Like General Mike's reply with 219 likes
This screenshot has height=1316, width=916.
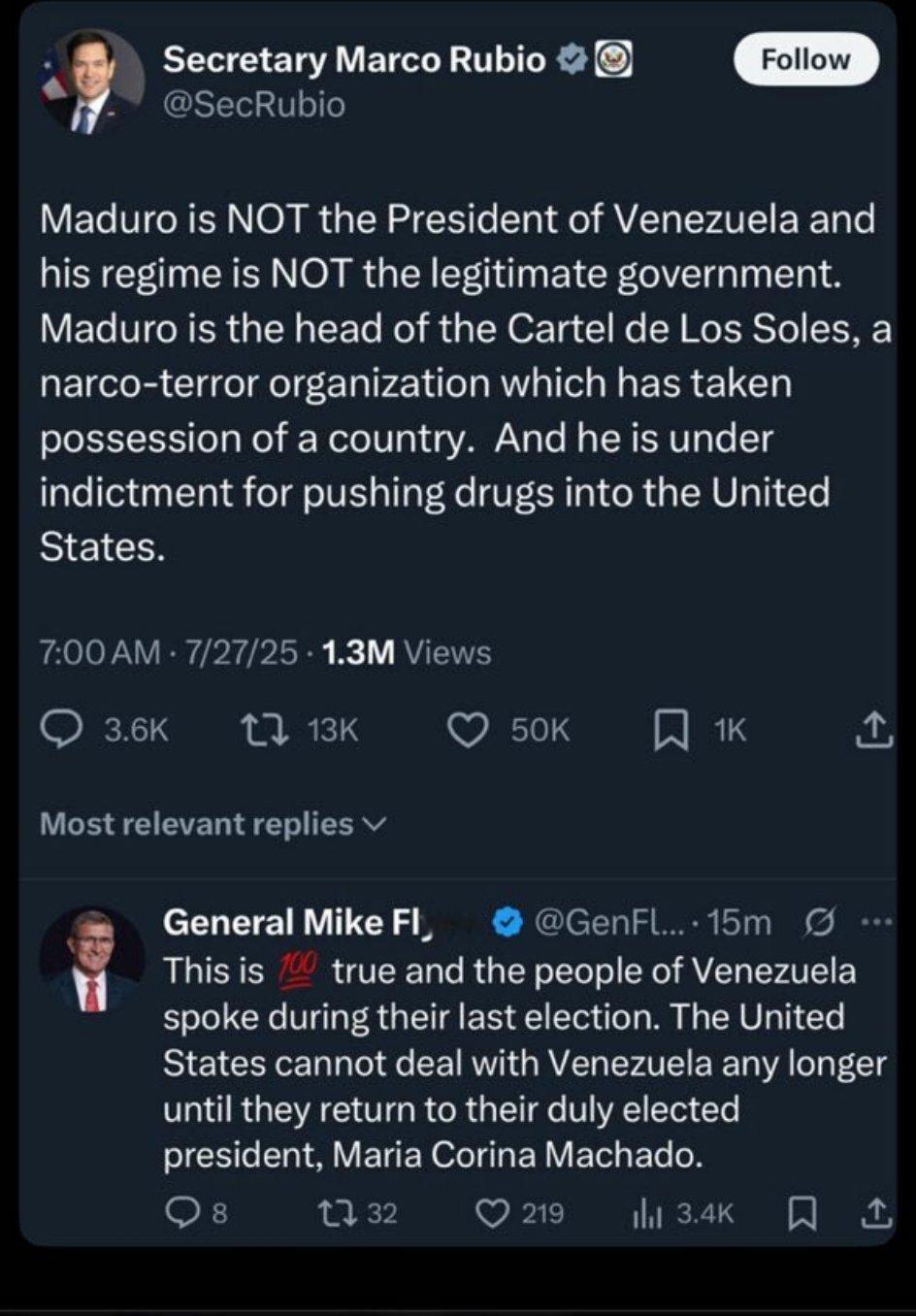click(493, 1212)
